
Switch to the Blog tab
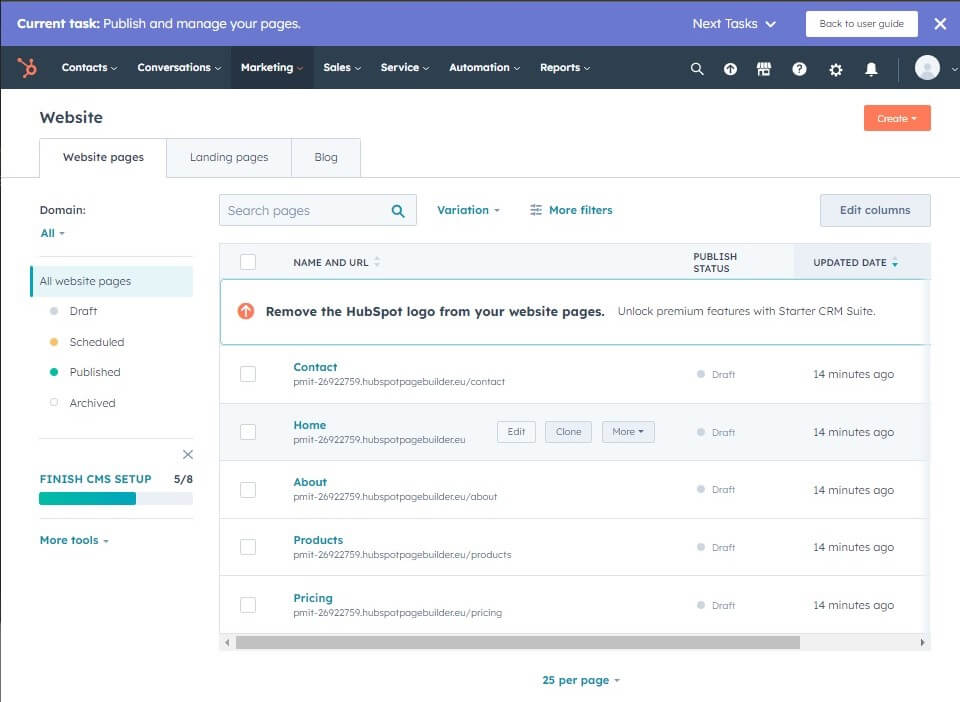(x=326, y=157)
